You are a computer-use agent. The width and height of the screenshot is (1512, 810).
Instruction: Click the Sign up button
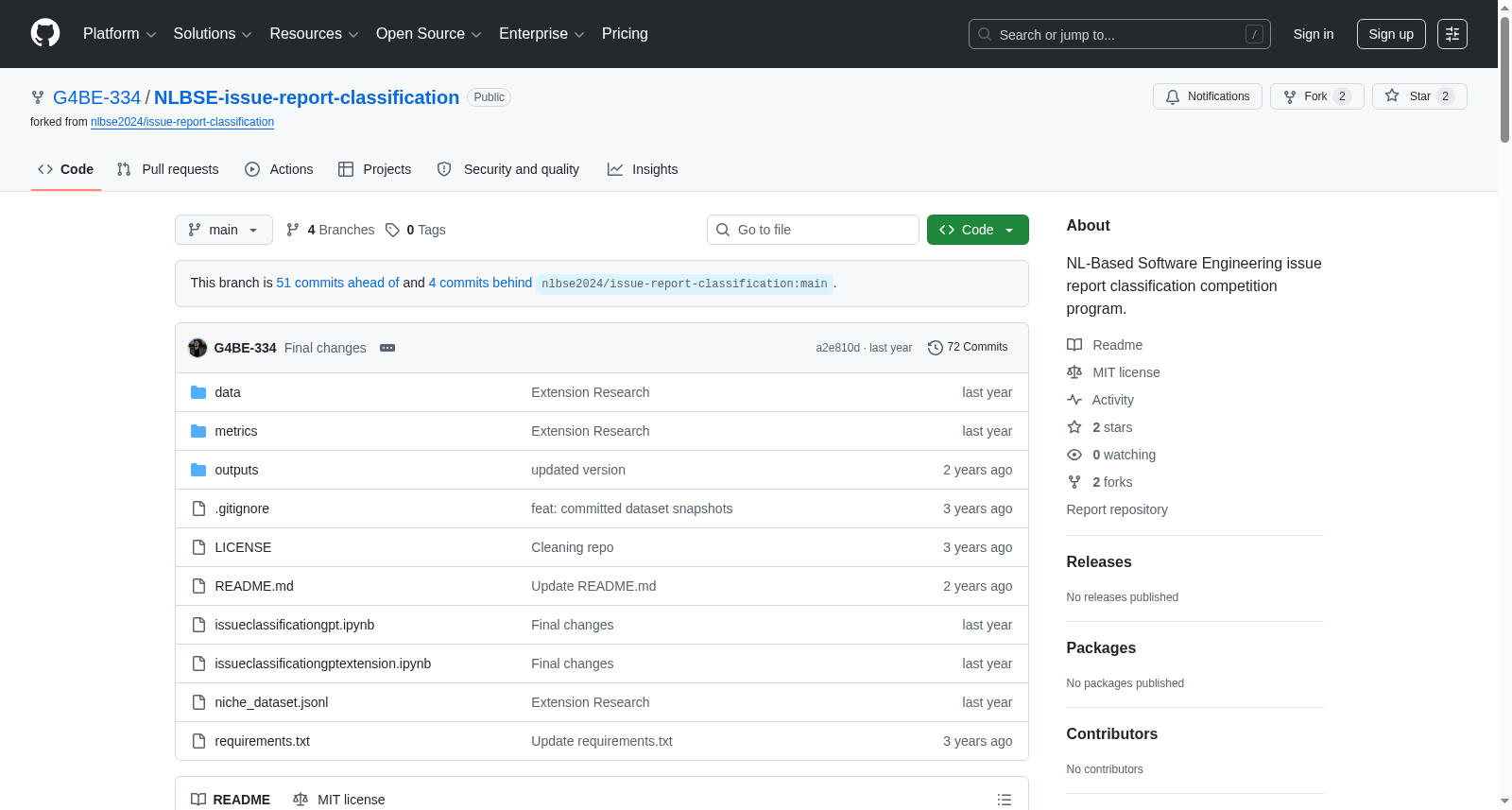(1391, 34)
